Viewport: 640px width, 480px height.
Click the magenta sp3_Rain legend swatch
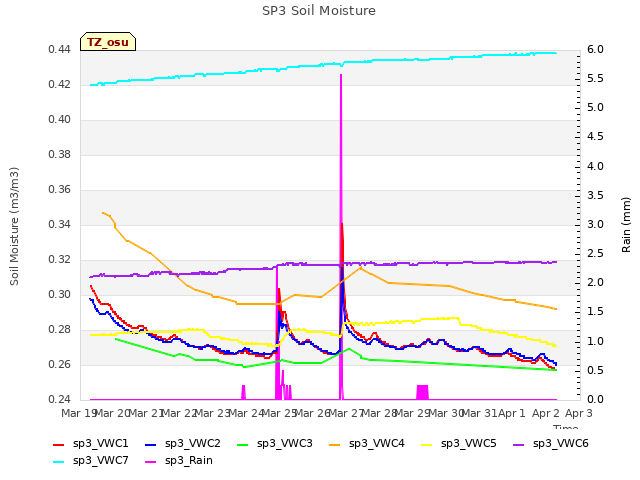(151, 462)
